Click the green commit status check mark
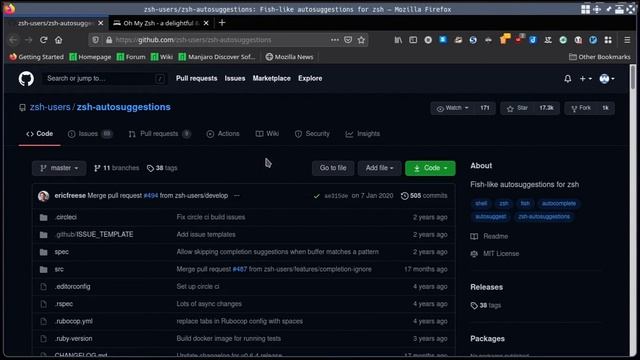The height and width of the screenshot is (360, 640). [x=316, y=196]
